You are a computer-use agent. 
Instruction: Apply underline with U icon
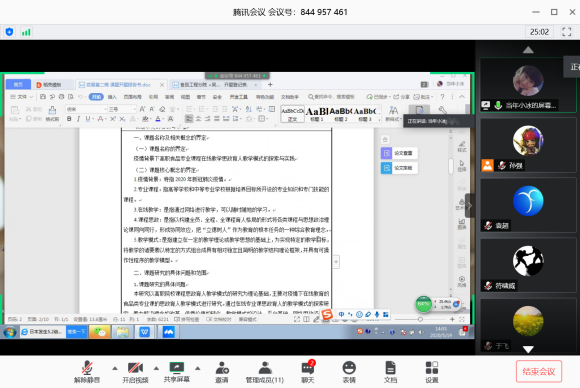point(88,119)
